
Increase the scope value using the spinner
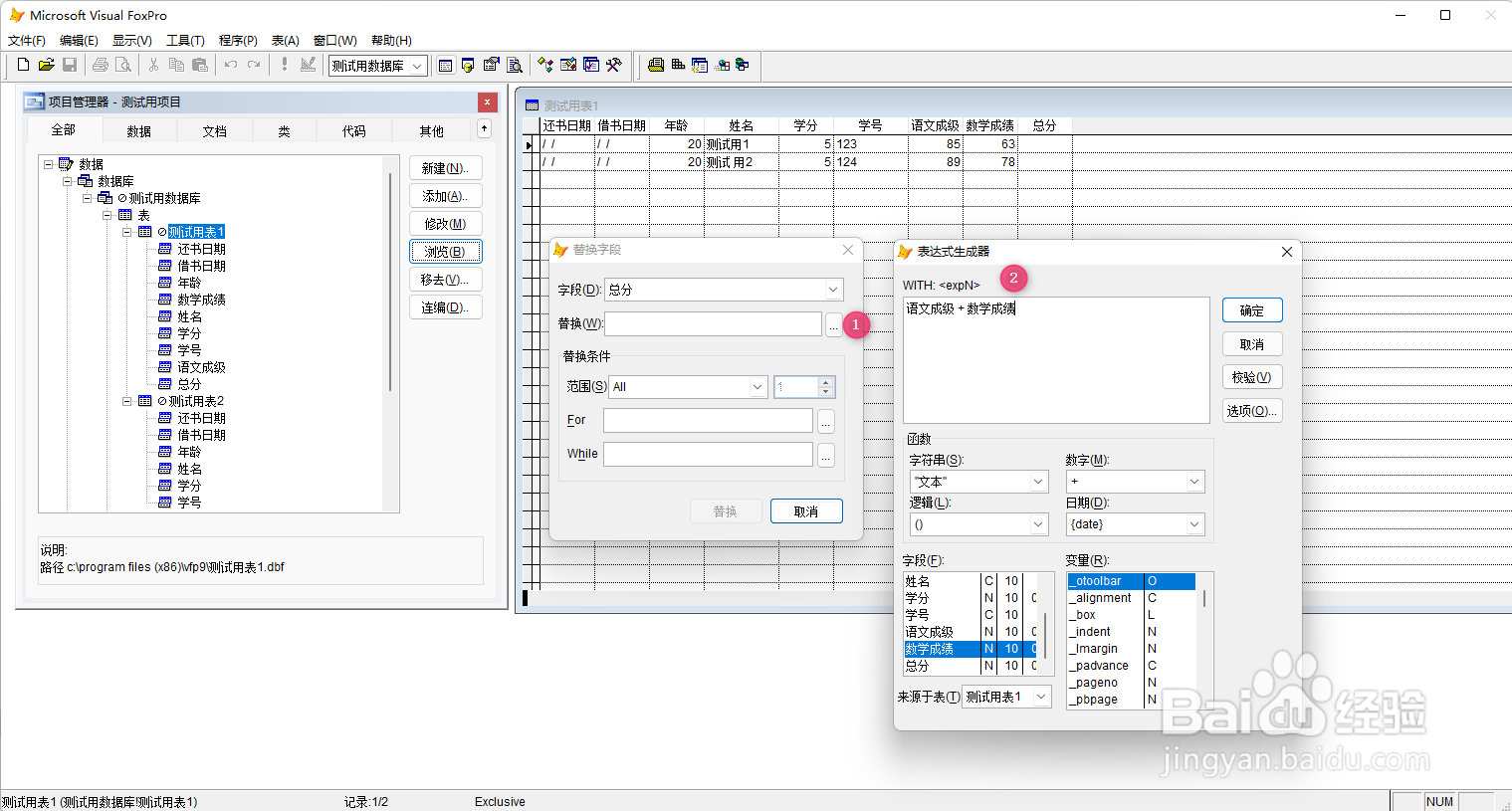pyautogui.click(x=825, y=382)
